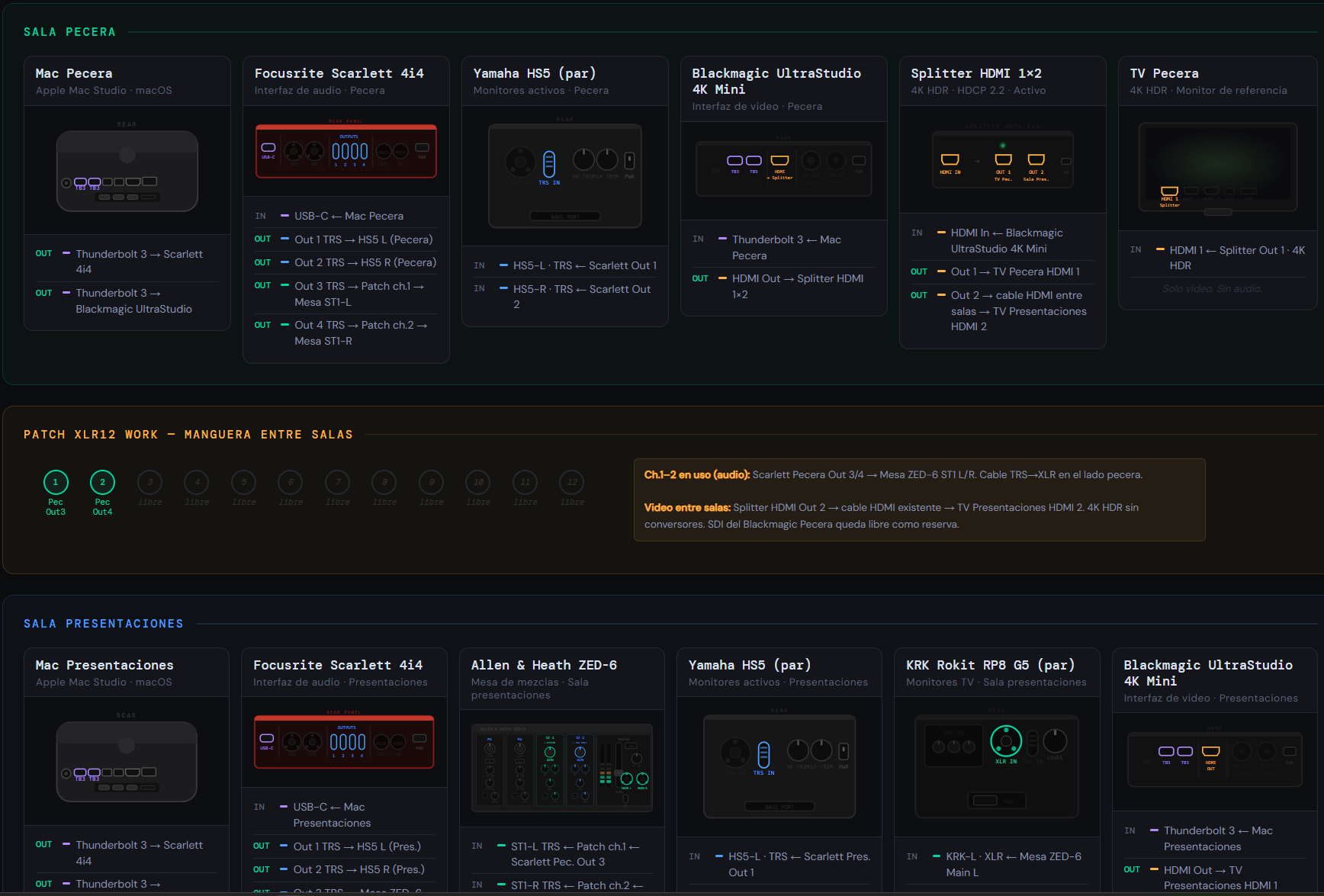Click 'Thunderbolt 3 → Blackmagic UltraStudio' on Mac Pecera
Screen dimensions: 1324x896
point(127,300)
